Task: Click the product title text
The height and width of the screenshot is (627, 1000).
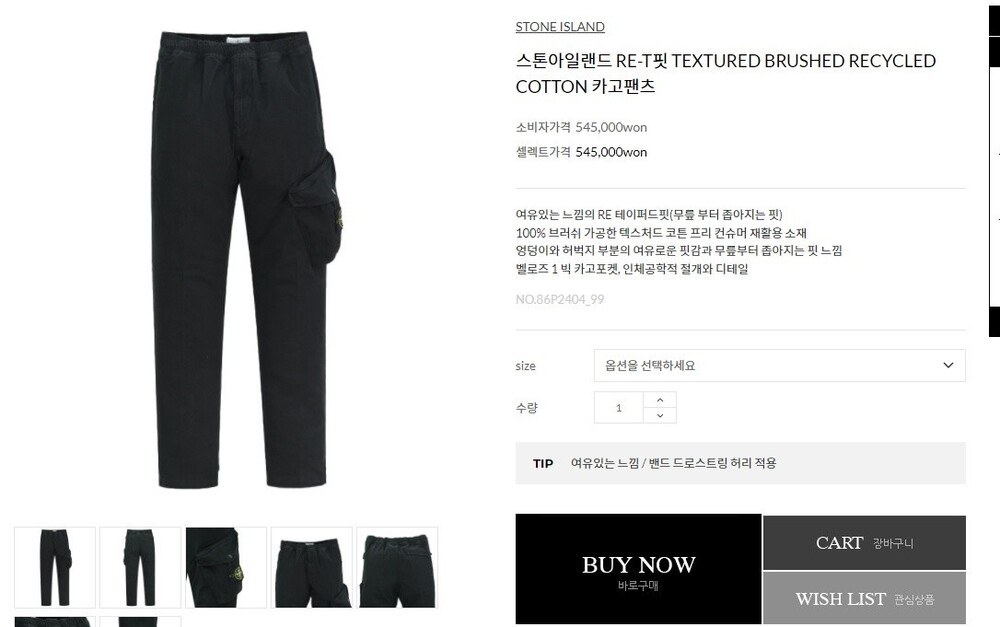Action: (725, 73)
